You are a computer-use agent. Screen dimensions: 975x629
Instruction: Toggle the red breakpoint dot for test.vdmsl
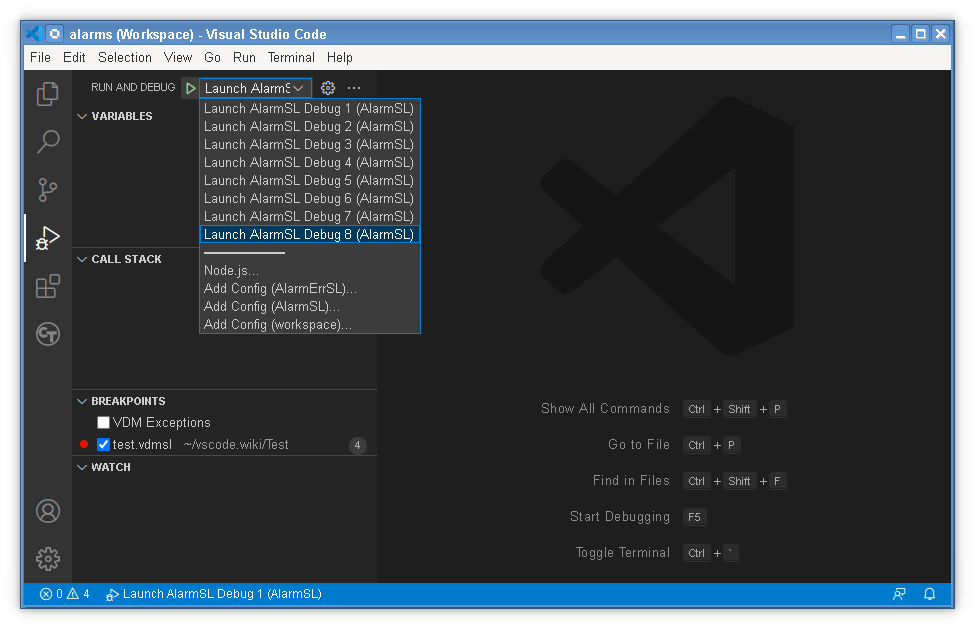tap(84, 444)
